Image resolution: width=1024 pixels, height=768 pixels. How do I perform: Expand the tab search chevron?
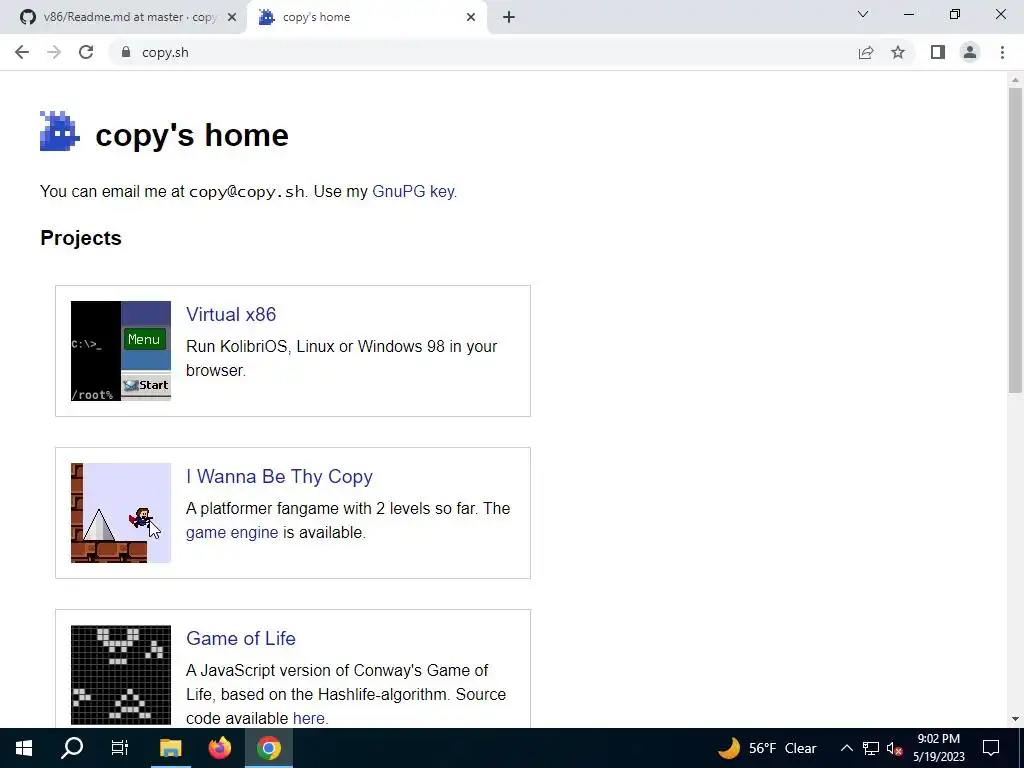pos(863,14)
